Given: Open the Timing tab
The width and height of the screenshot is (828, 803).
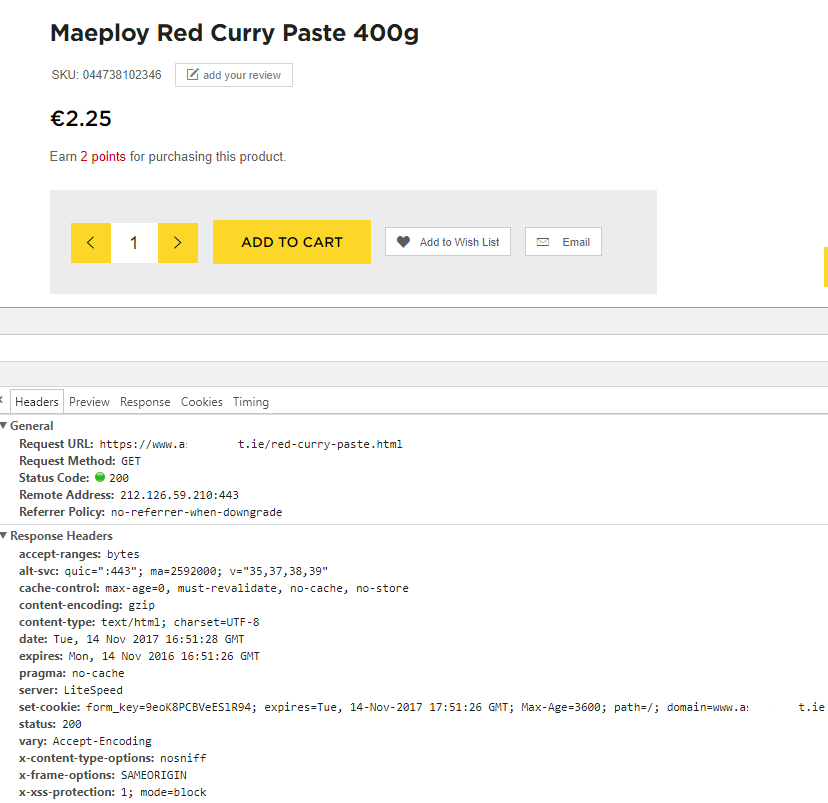Looking at the screenshot, I should point(251,402).
